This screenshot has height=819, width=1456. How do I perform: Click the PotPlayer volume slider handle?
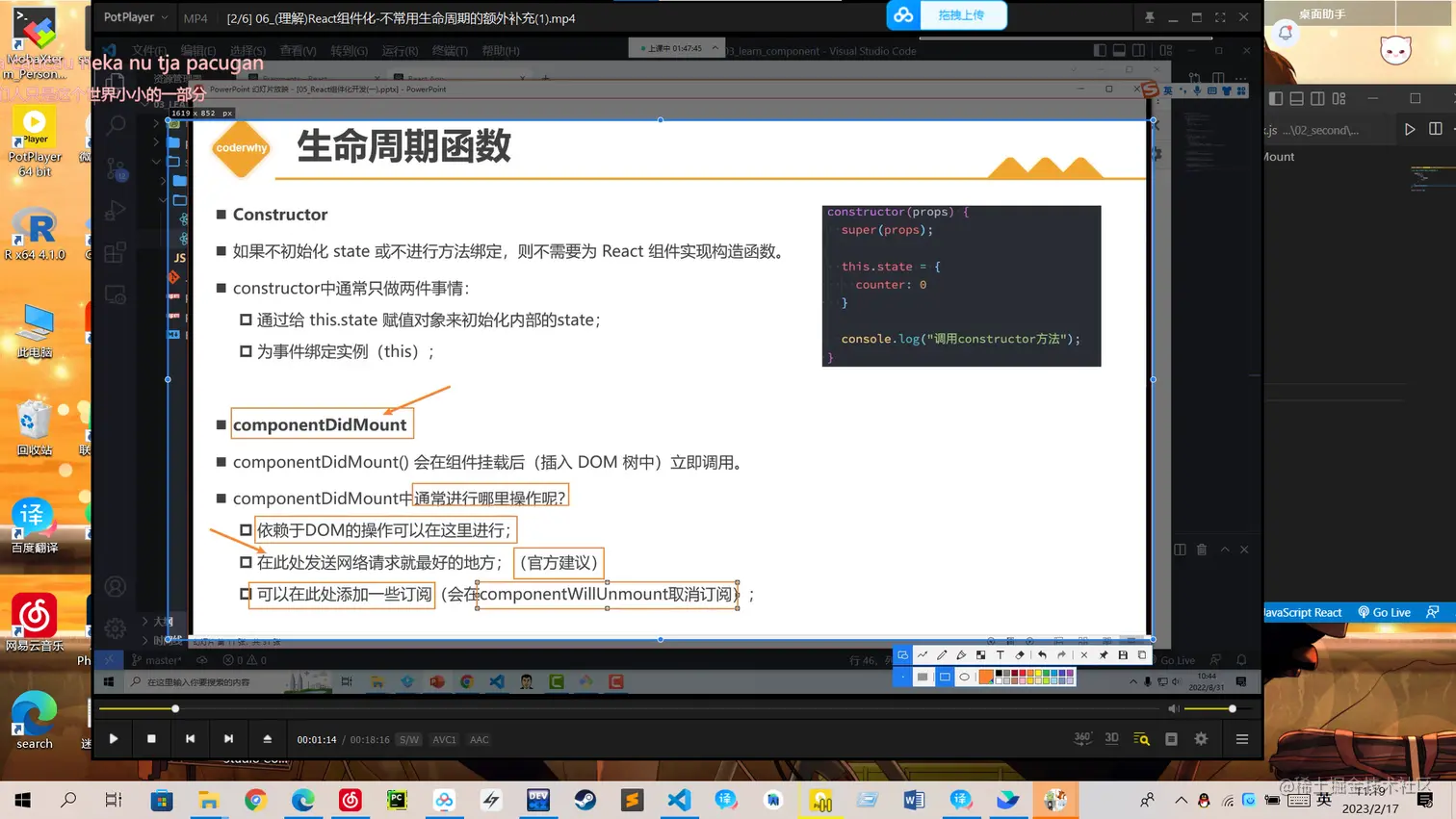(x=1233, y=709)
